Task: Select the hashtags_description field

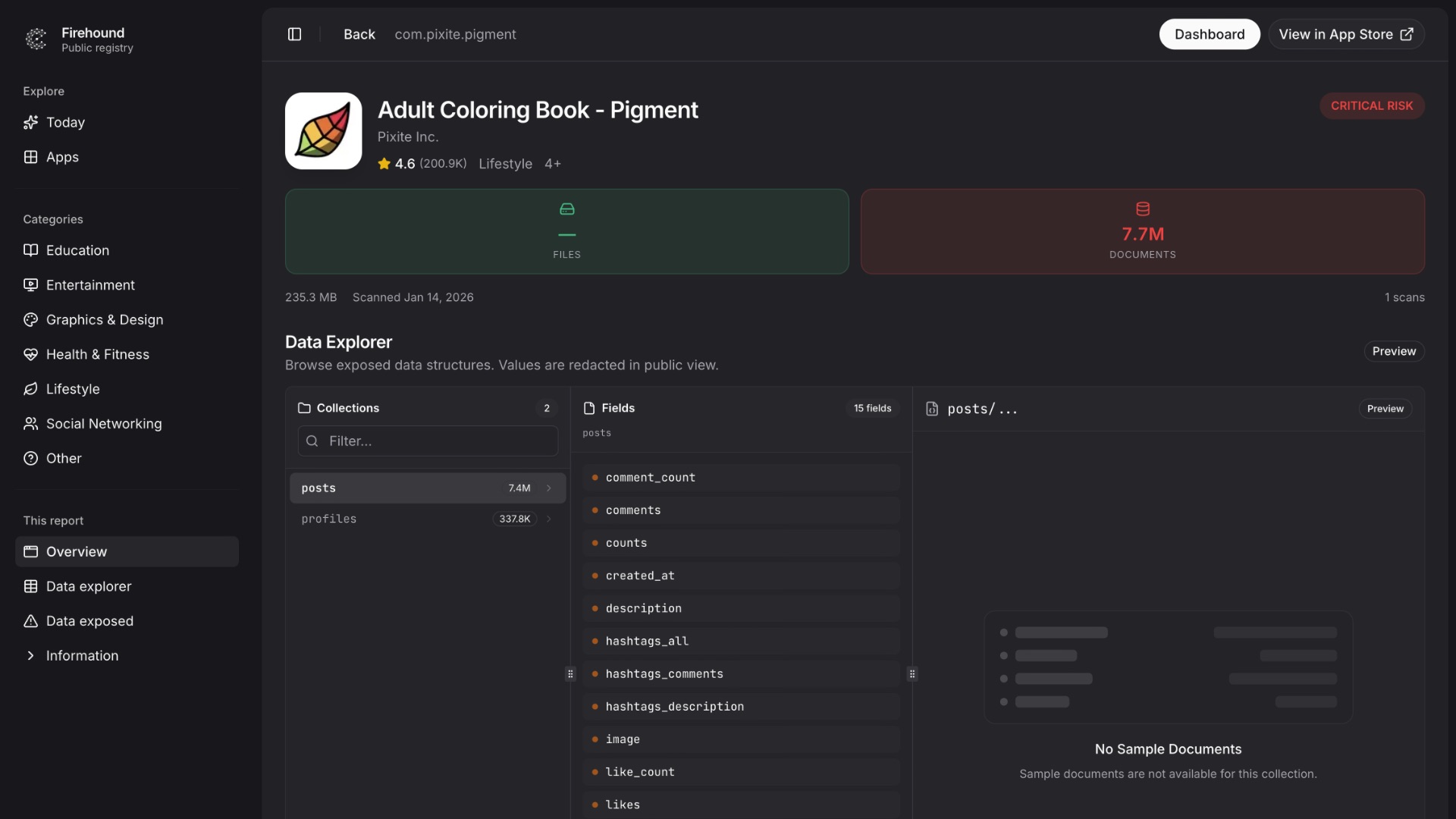Action: tap(674, 706)
